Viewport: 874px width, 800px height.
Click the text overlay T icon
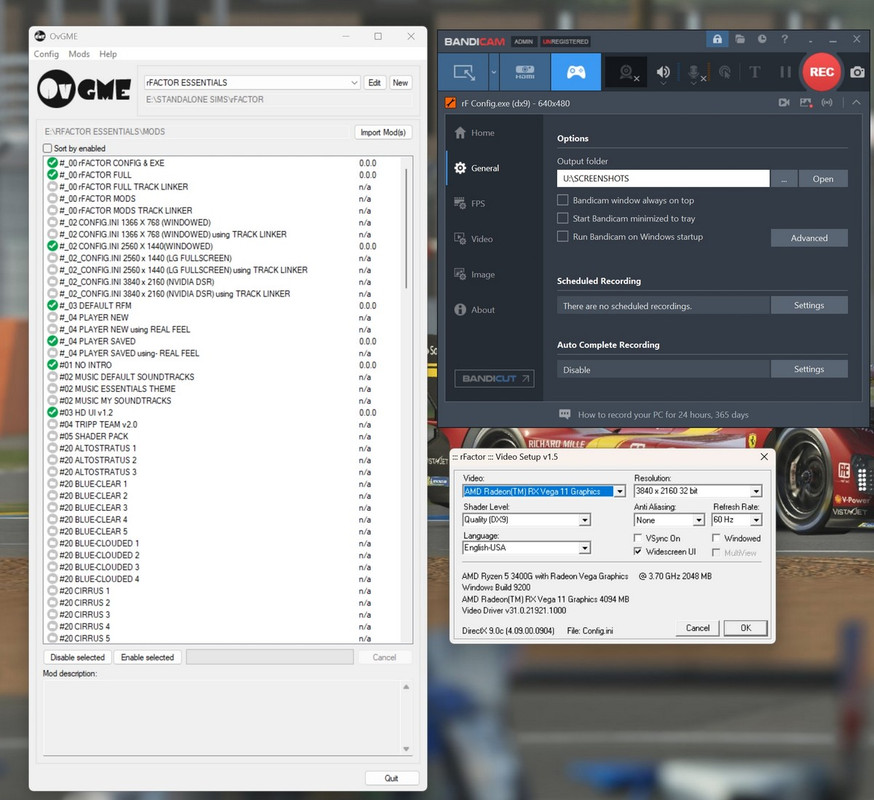click(755, 72)
